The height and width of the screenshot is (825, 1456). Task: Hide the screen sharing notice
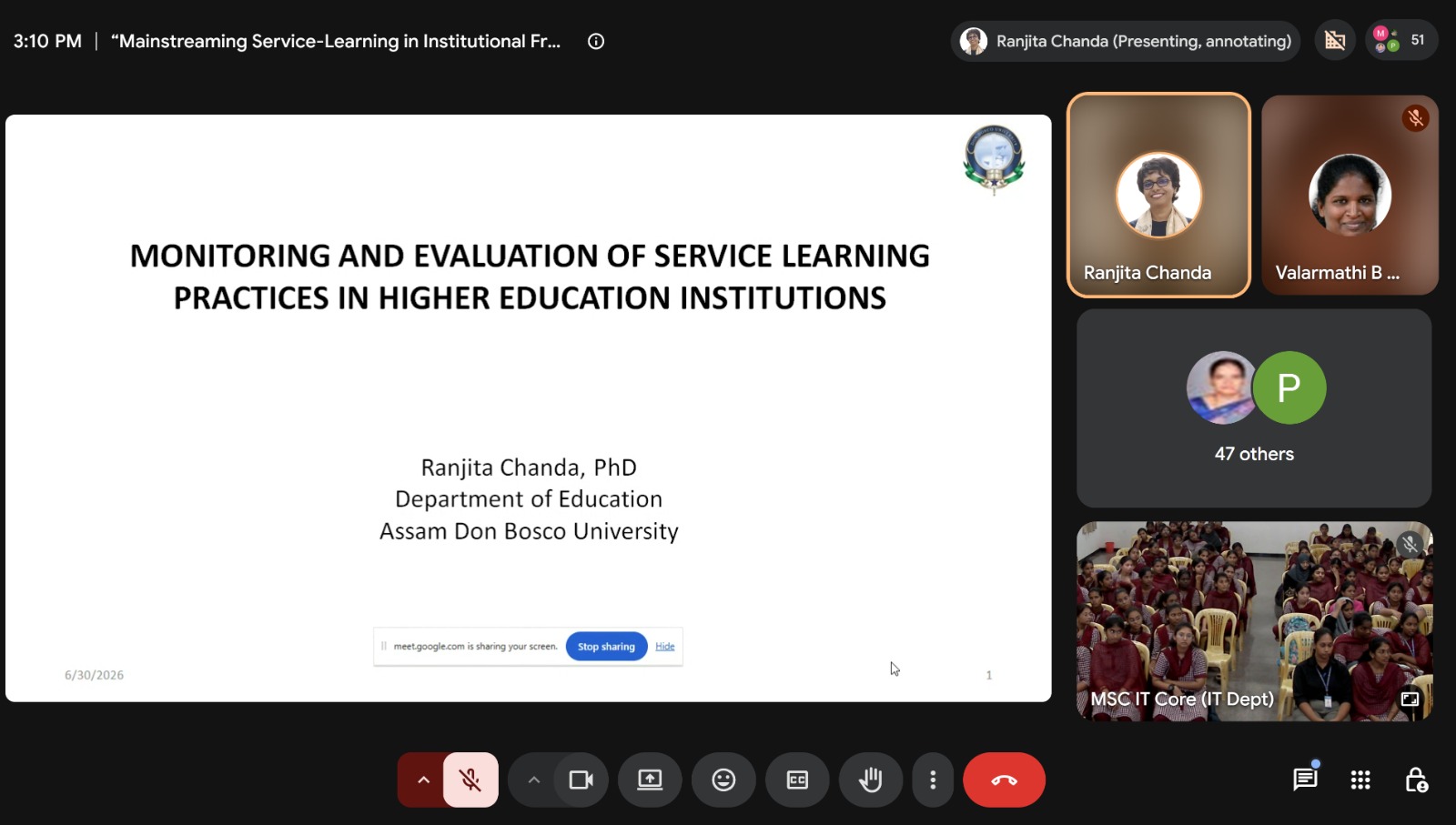(665, 647)
